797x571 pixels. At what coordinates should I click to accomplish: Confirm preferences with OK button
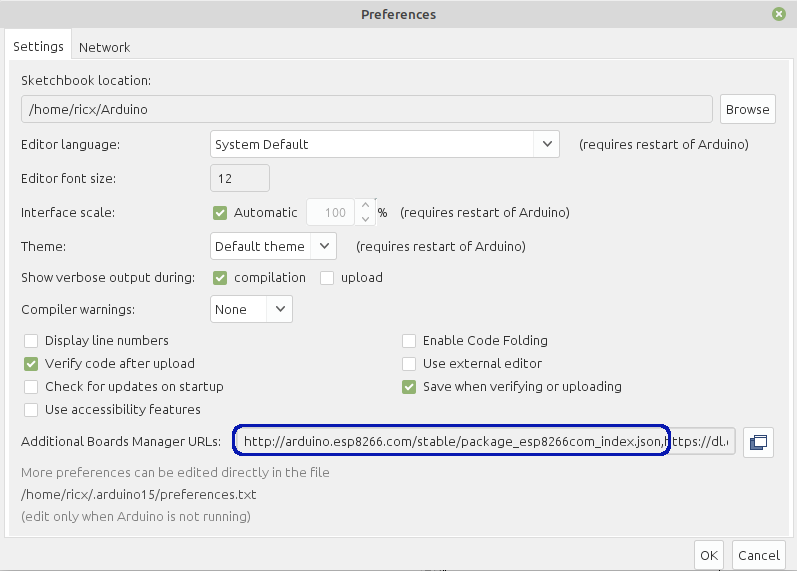(709, 555)
